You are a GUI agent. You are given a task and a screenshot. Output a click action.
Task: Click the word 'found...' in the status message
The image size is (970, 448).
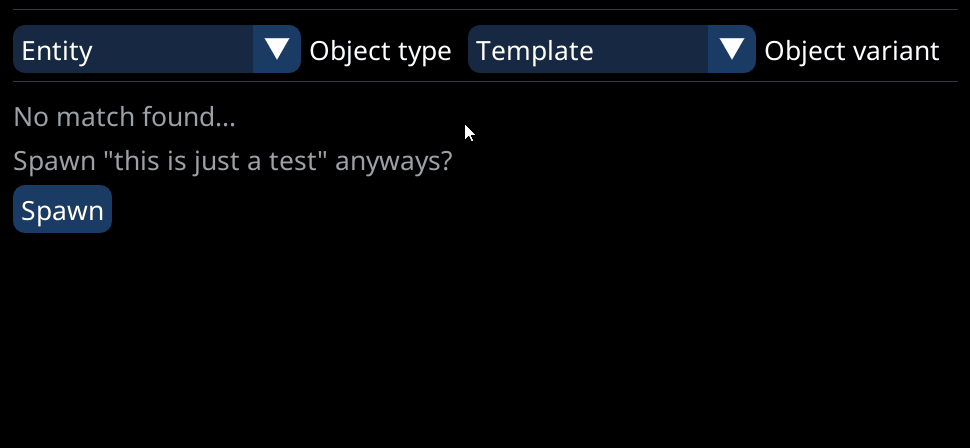pos(194,118)
